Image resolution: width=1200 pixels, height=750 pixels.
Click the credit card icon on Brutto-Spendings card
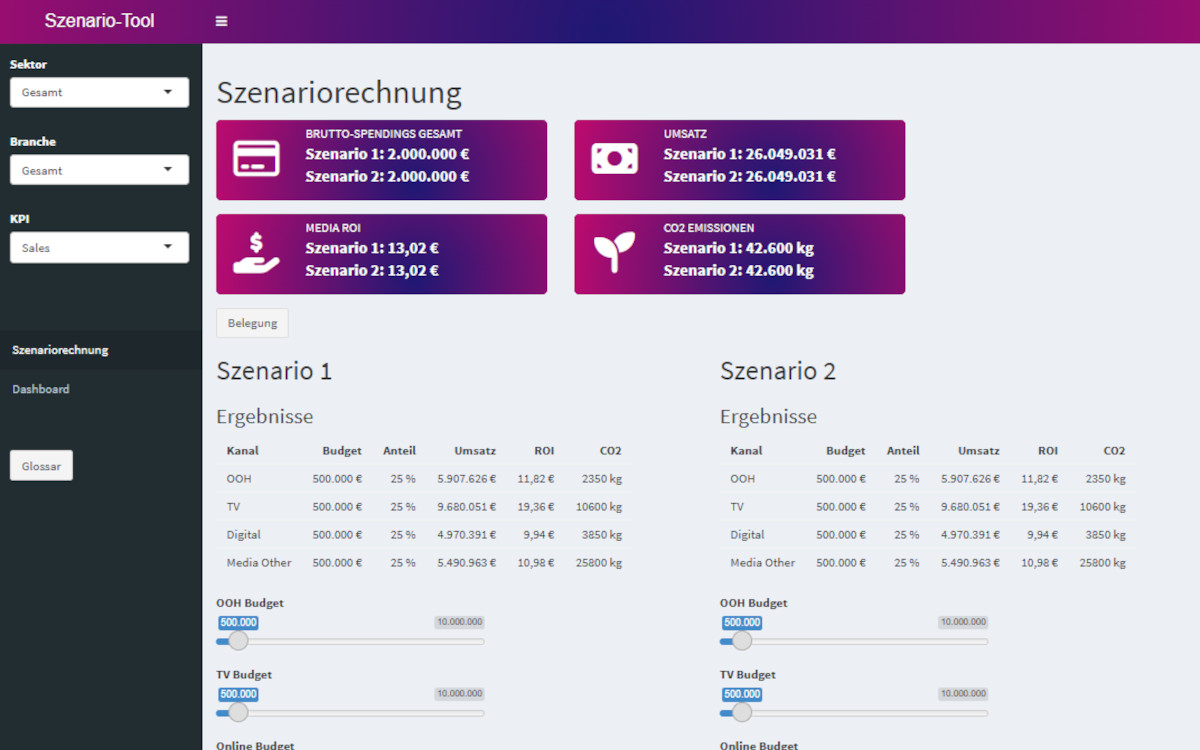pos(257,158)
